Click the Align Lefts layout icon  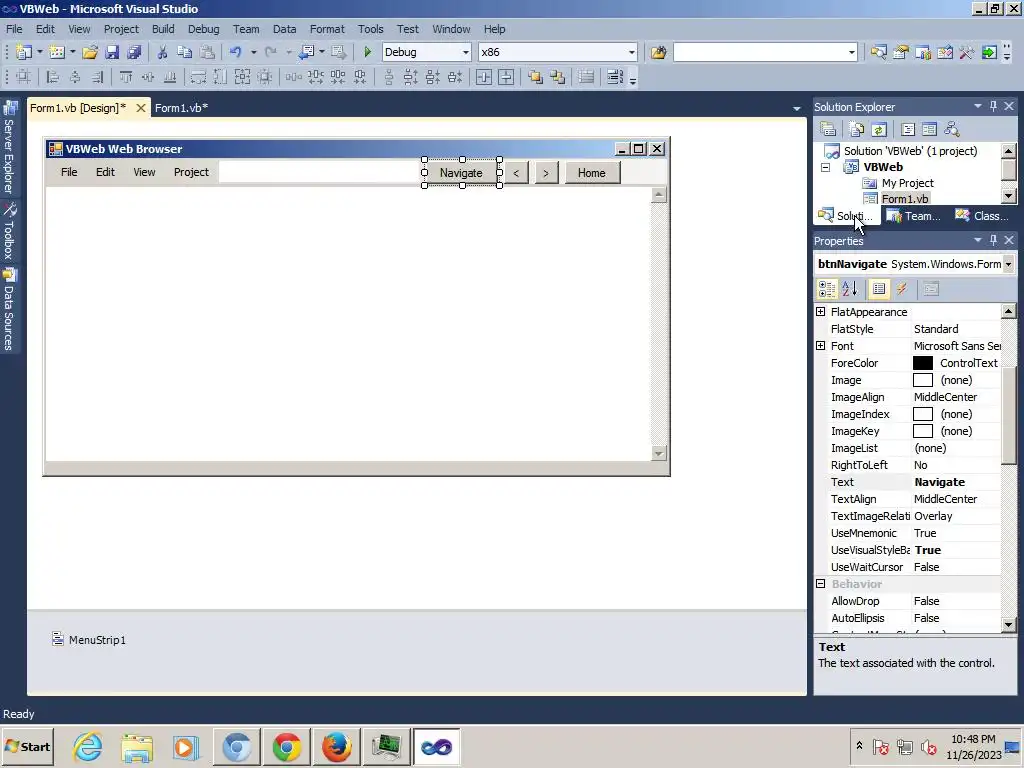point(52,77)
